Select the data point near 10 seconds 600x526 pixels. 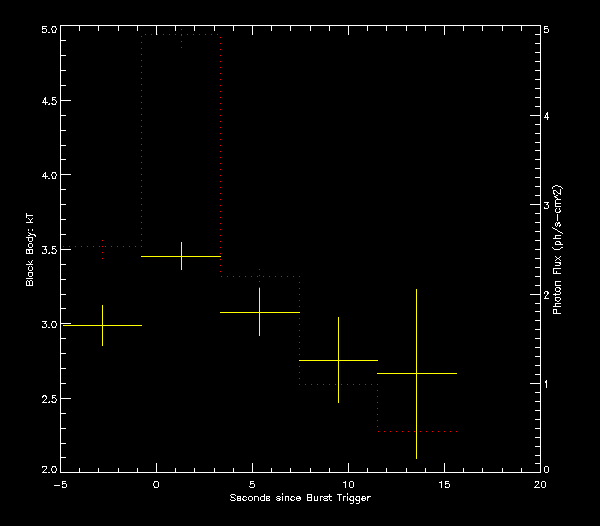pyautogui.click(x=339, y=360)
